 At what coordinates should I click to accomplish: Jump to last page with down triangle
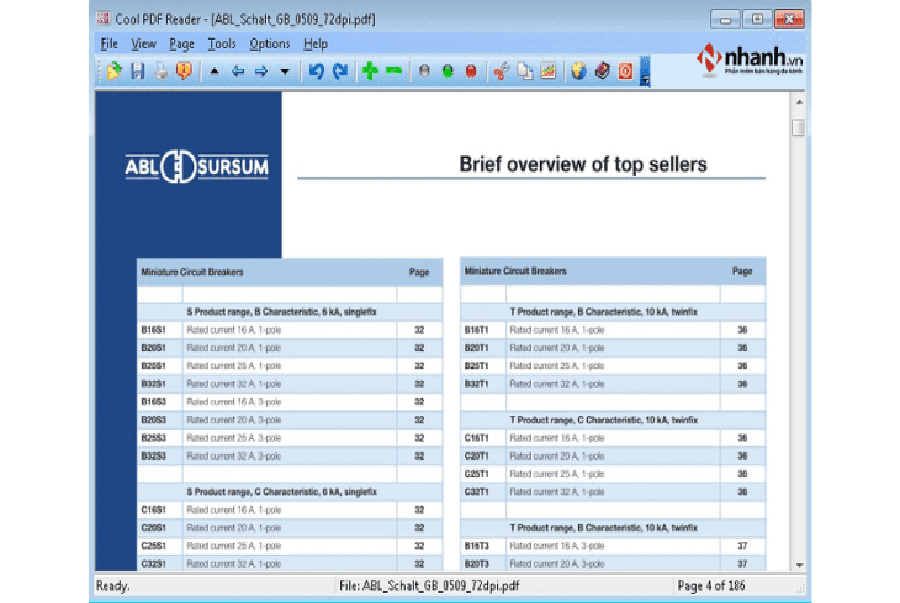(x=285, y=72)
